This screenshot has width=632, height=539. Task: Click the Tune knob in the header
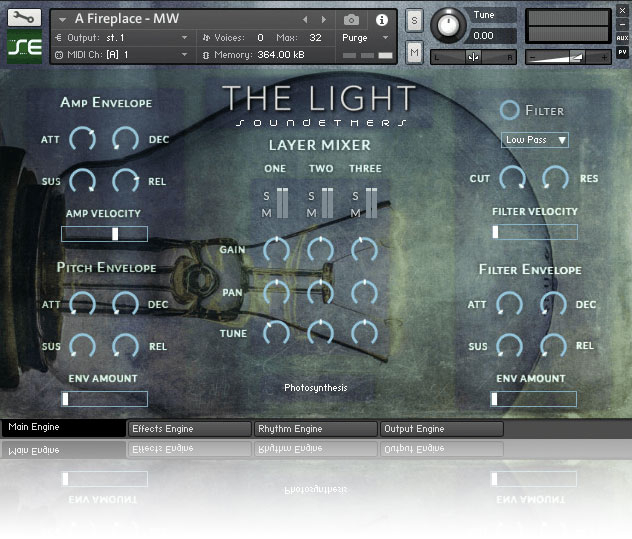pos(448,25)
